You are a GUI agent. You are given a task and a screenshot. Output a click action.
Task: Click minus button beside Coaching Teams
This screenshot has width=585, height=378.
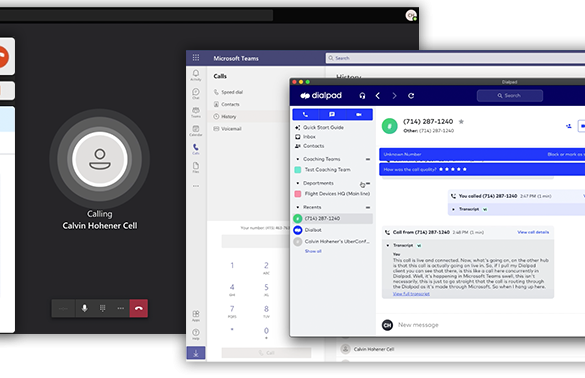click(368, 159)
